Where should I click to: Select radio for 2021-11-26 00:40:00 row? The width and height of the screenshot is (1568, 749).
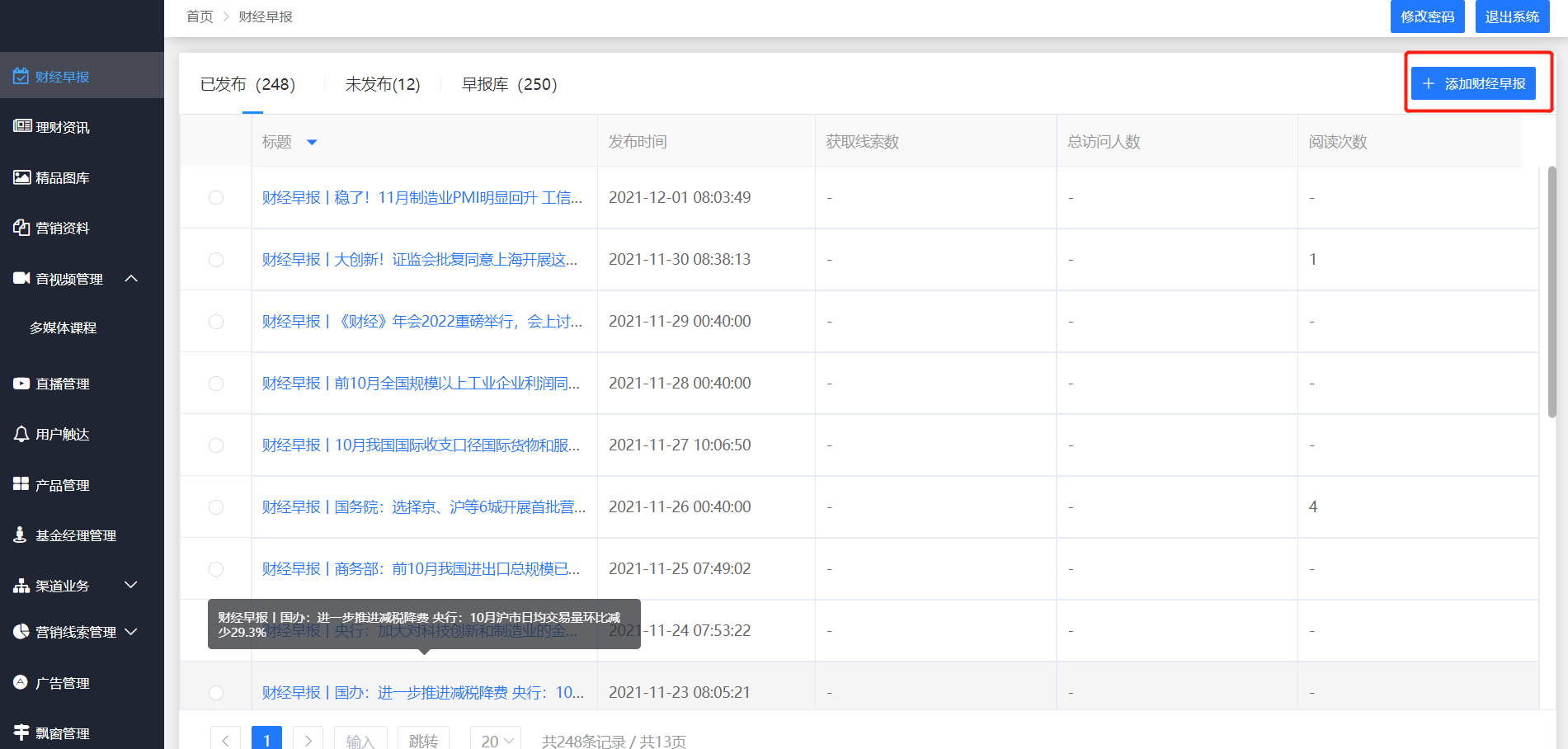tap(216, 506)
